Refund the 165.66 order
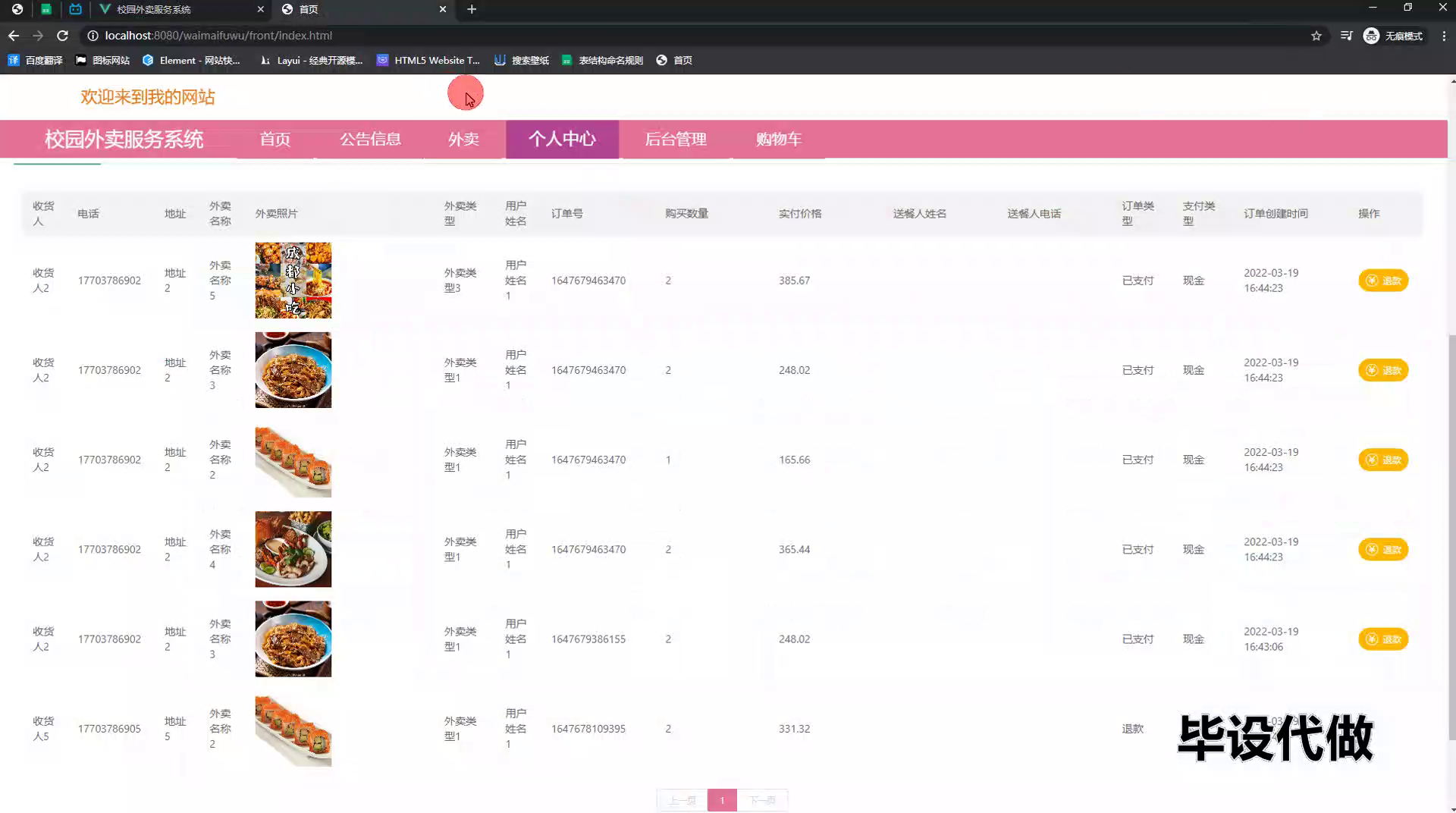Screen dimensions: 1456x813 coord(1383,460)
